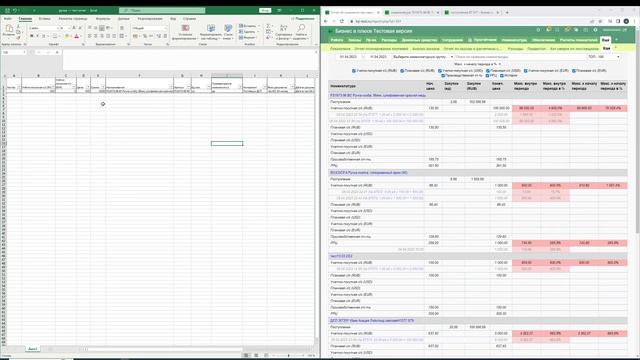Open the Файл tab in Excel
640x360 pixels.
pos(8,19)
